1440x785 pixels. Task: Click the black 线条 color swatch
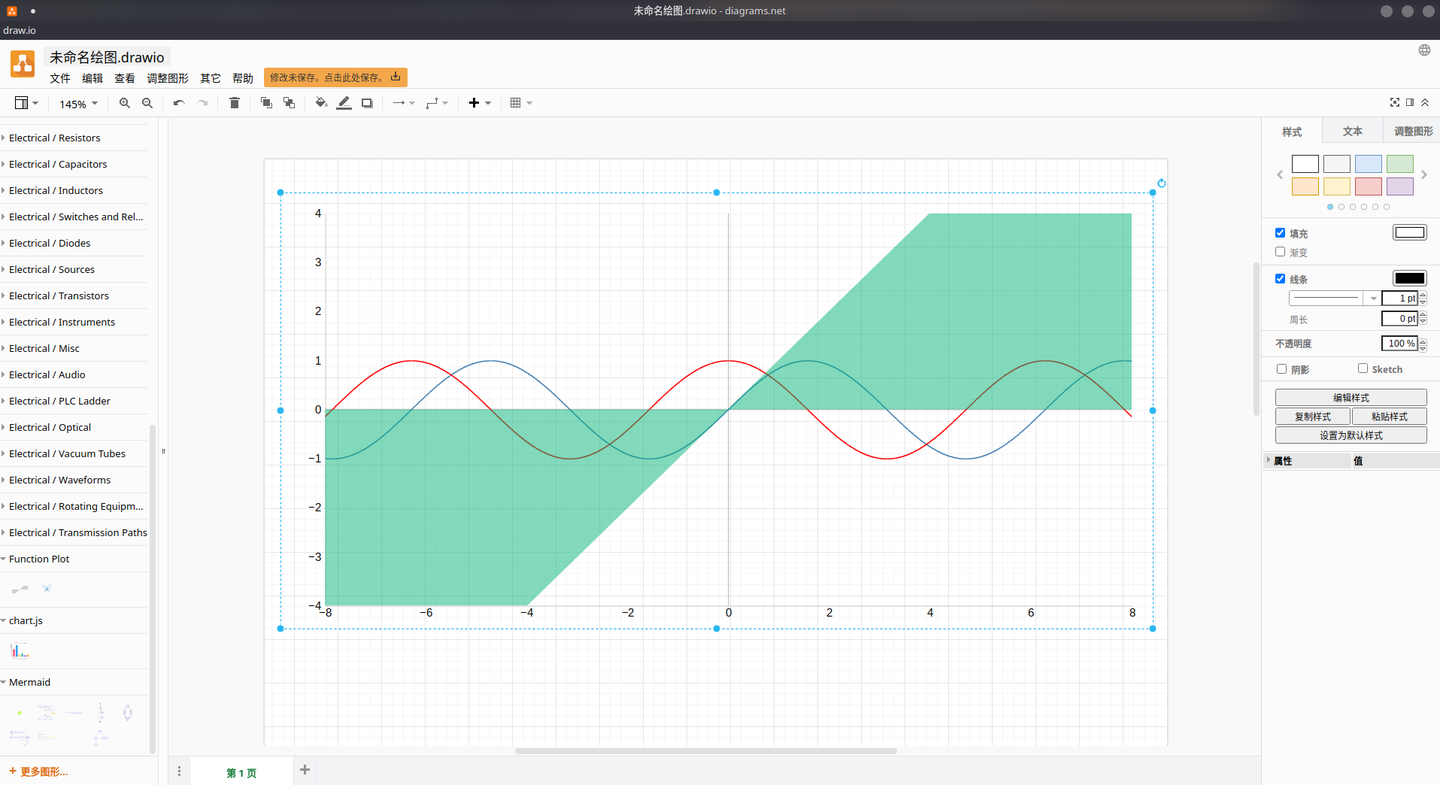tap(1409, 278)
